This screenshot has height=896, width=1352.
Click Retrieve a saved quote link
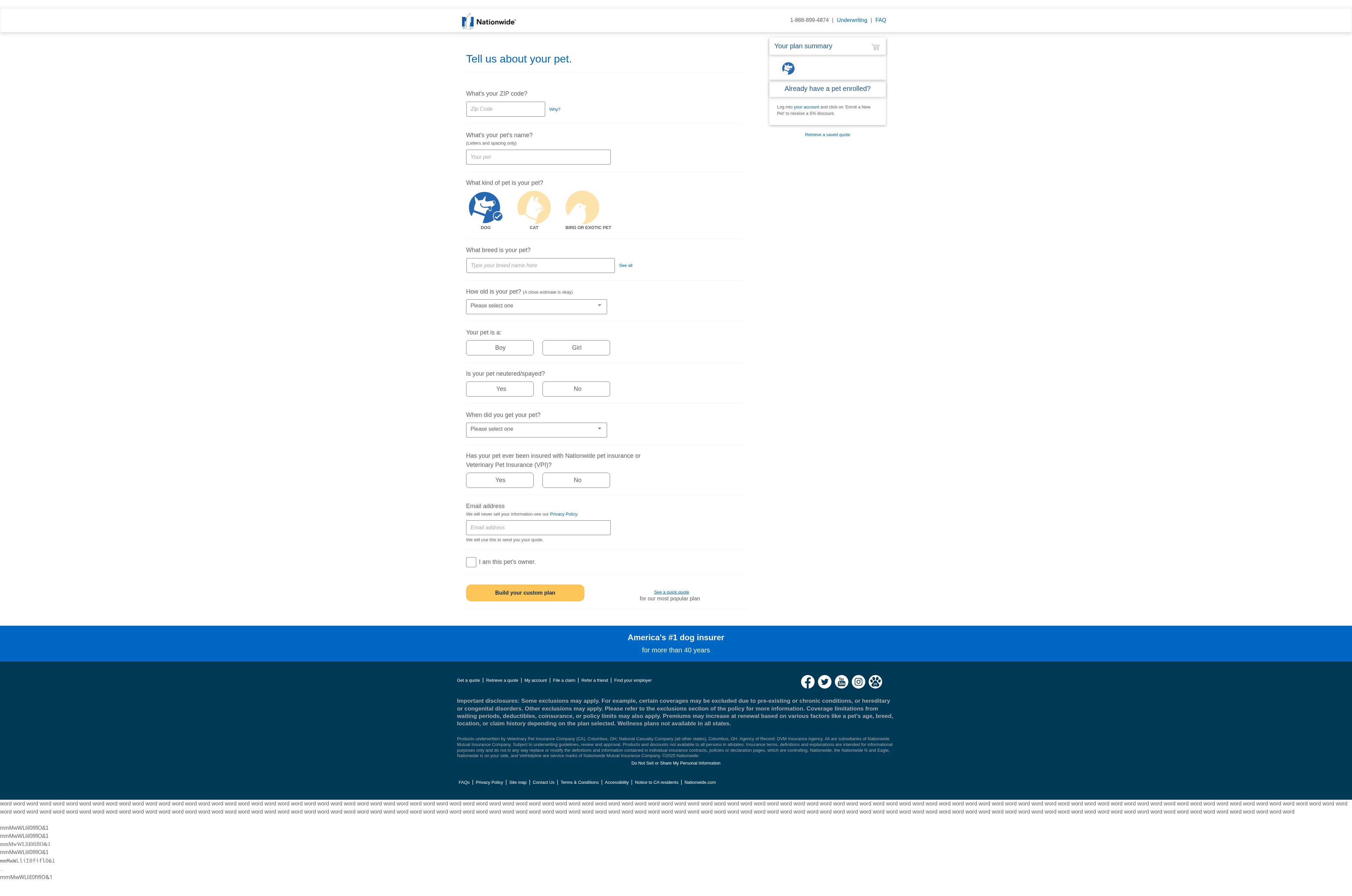click(827, 135)
